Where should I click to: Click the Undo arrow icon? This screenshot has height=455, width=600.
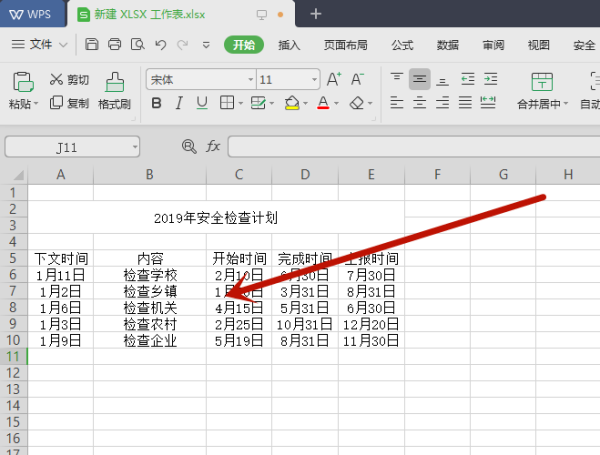click(161, 45)
